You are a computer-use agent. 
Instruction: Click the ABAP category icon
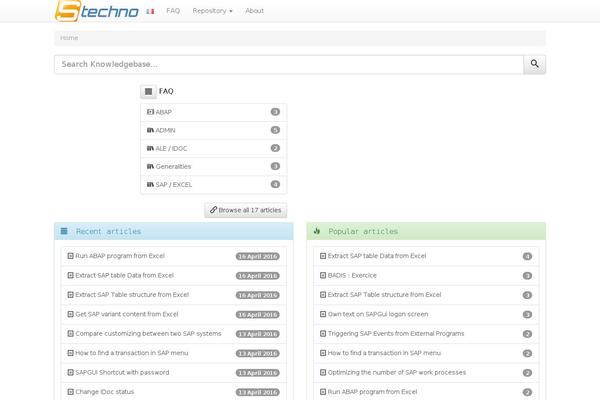pos(150,112)
